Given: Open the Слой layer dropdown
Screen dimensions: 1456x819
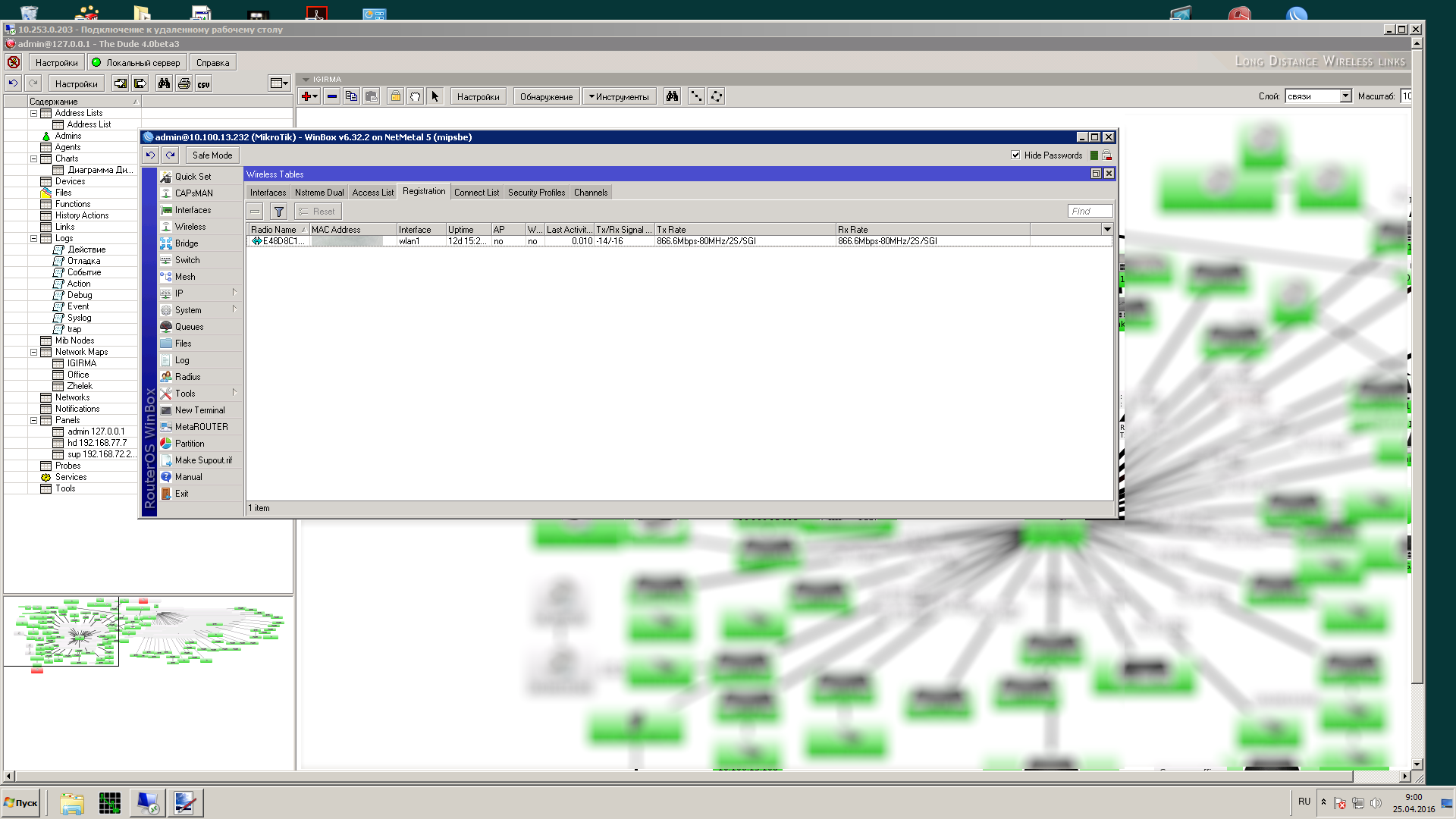Looking at the screenshot, I should (1345, 96).
